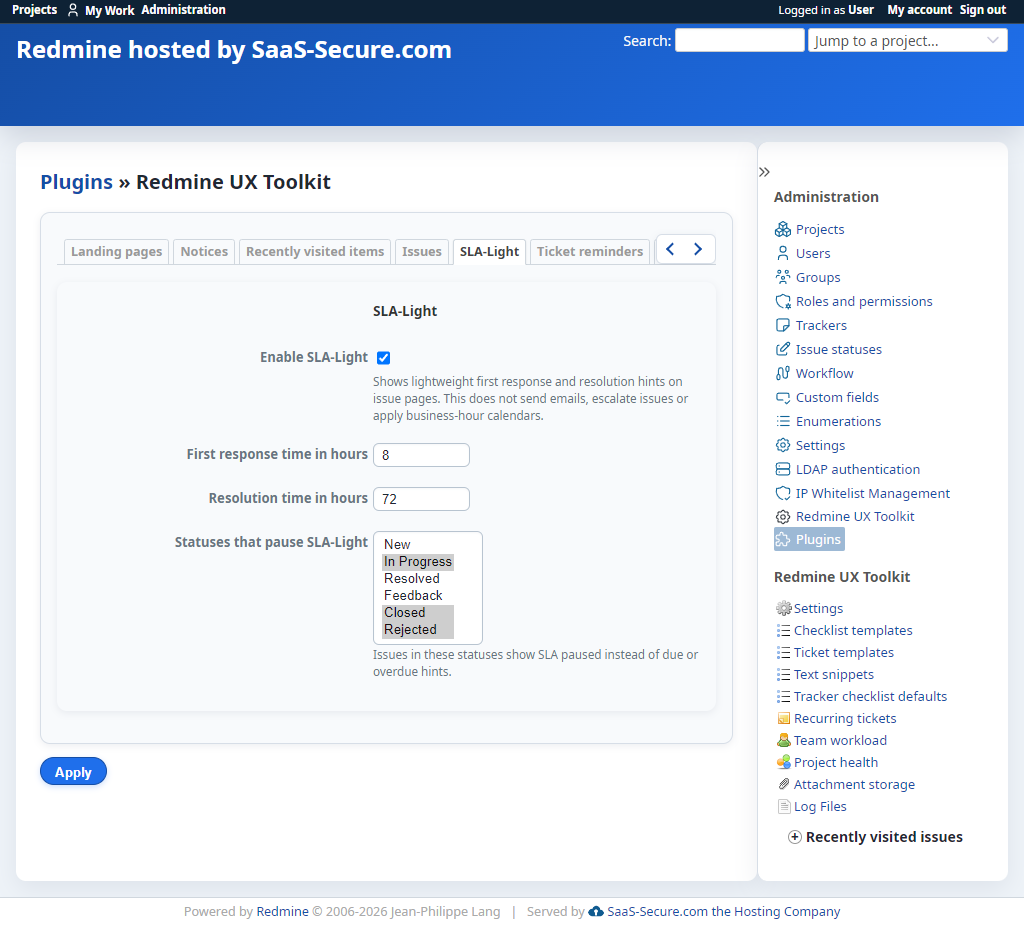Click the Sign out link
Viewport: 1024px width, 925px height.
983,10
